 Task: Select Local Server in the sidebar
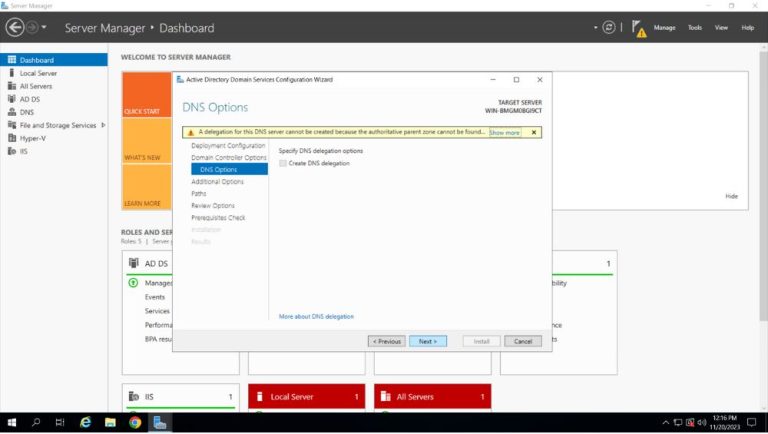54,73
